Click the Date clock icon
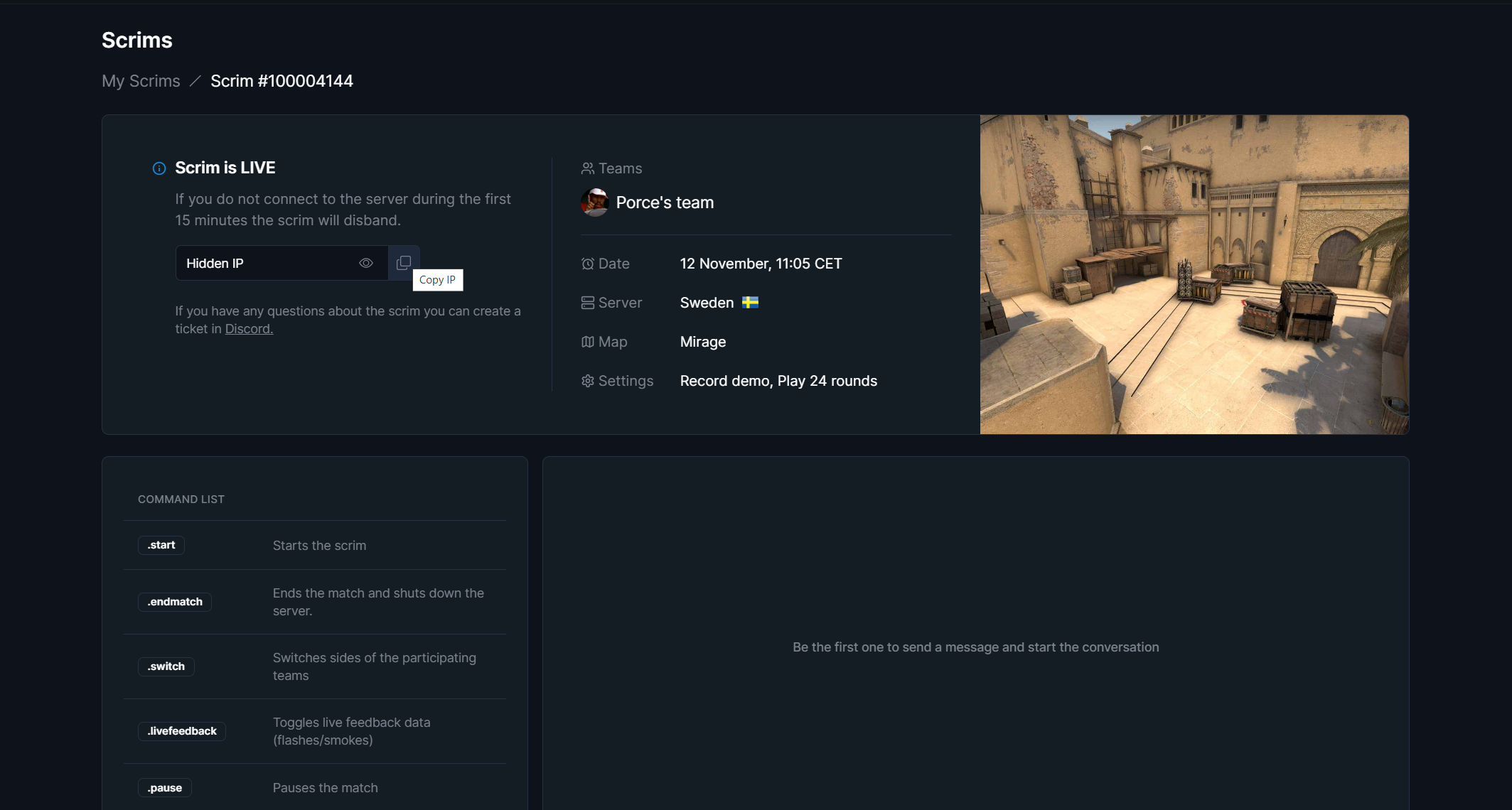Screen dimensions: 1512x810 click(587, 264)
